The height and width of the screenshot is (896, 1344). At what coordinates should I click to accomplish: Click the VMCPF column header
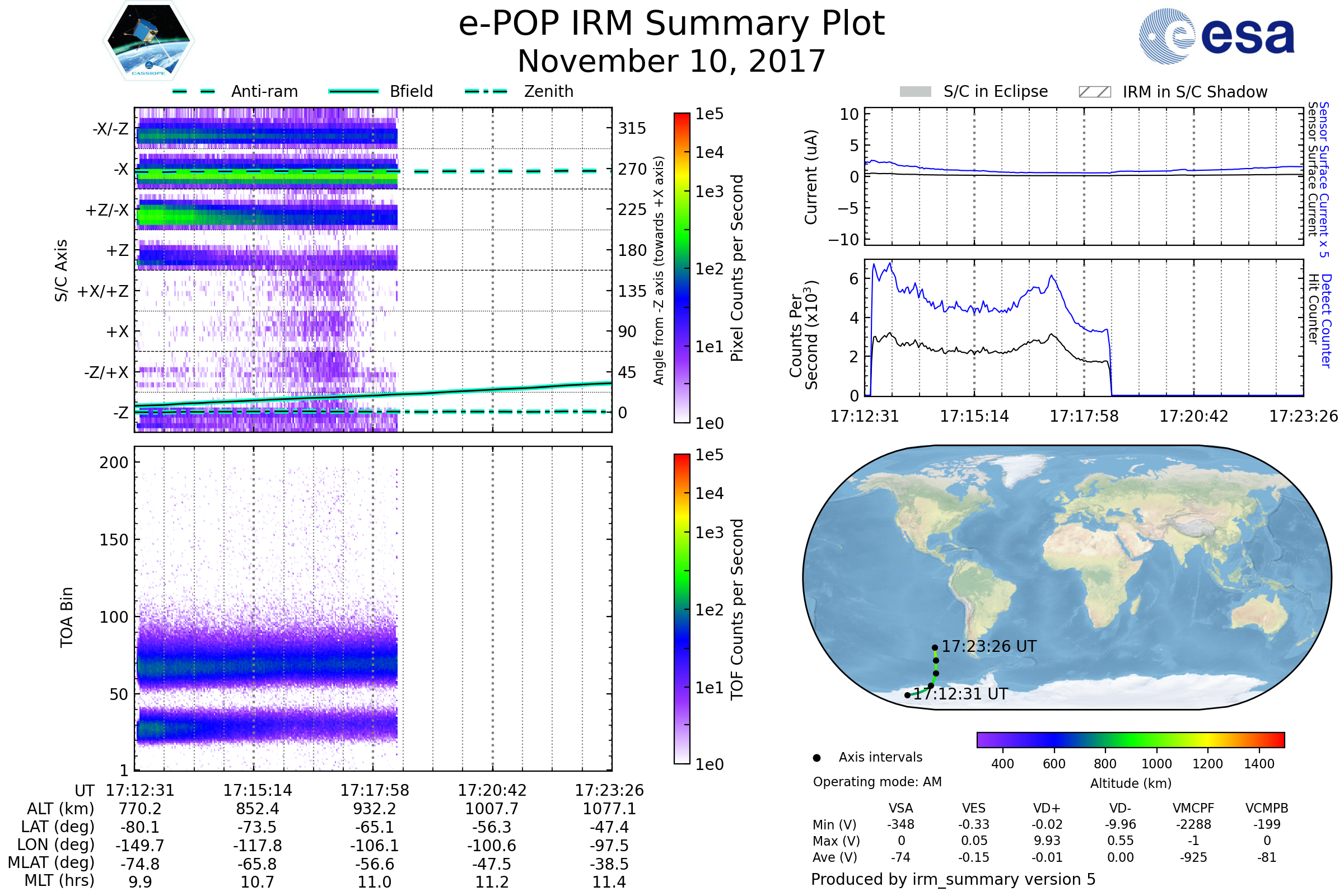pos(1193,808)
